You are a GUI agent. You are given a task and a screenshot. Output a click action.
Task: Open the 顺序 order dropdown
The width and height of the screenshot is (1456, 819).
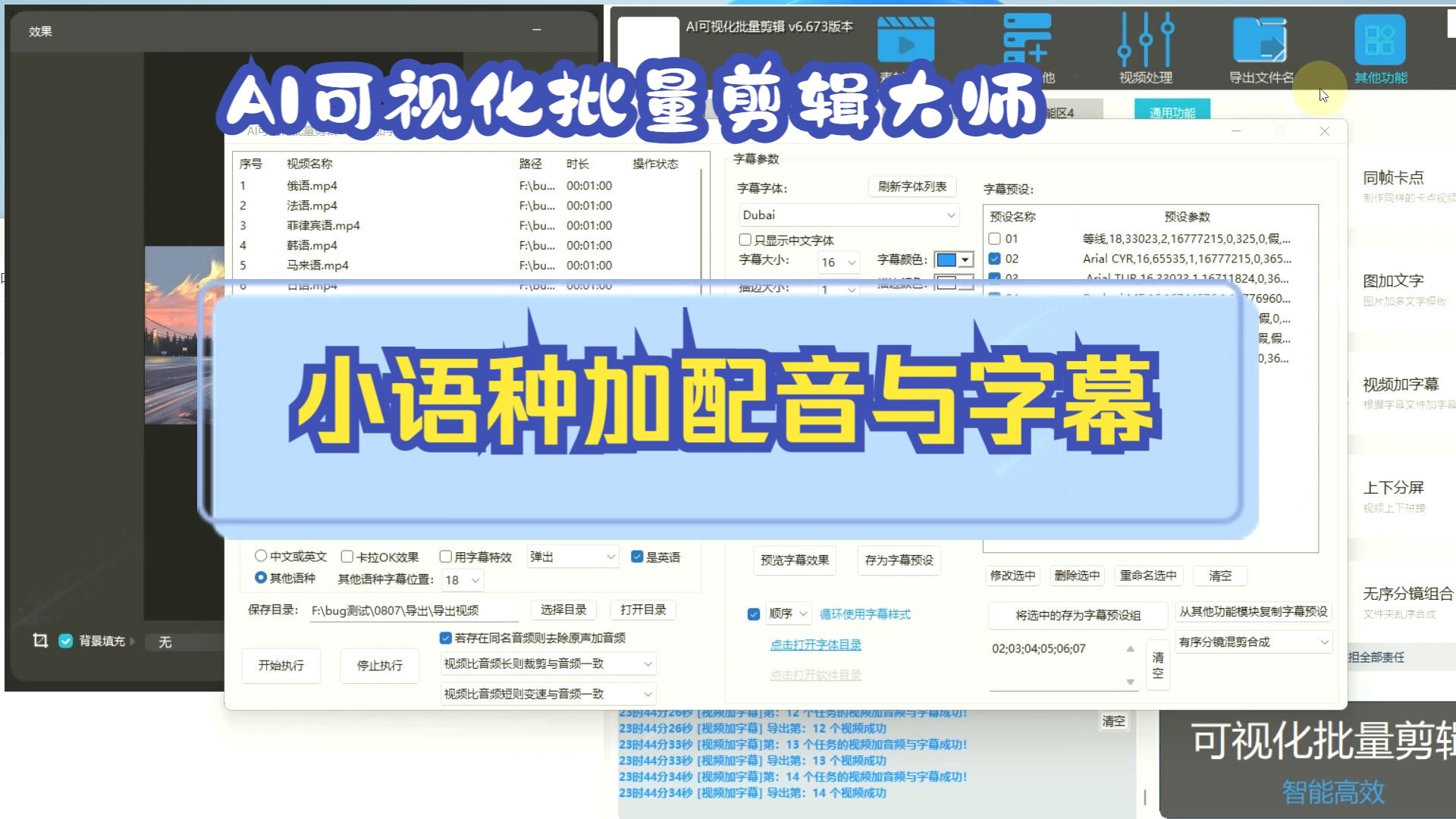[788, 613]
